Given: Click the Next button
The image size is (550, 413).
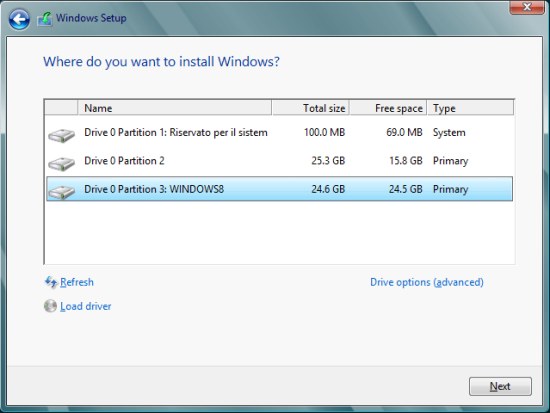Looking at the screenshot, I should click(x=500, y=386).
